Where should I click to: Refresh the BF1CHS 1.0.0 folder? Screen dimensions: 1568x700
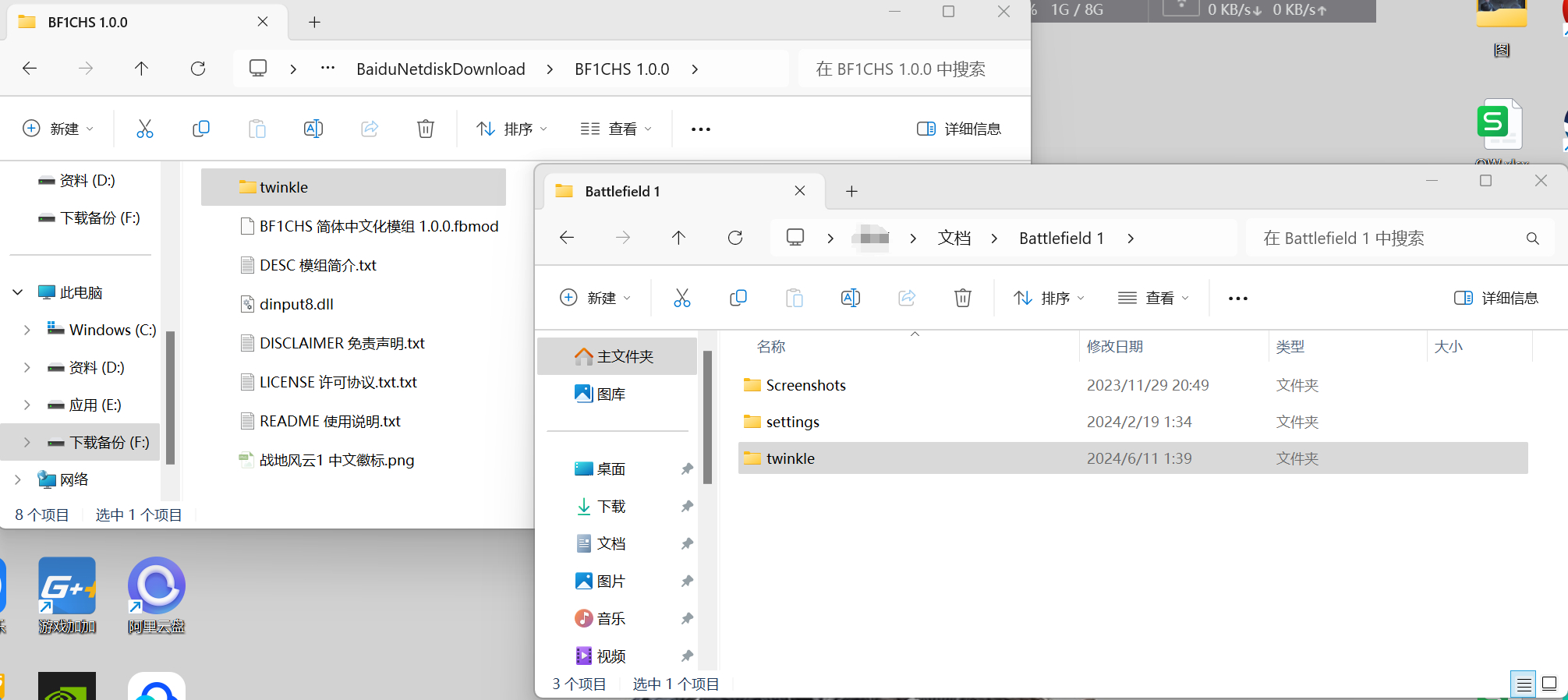(198, 69)
